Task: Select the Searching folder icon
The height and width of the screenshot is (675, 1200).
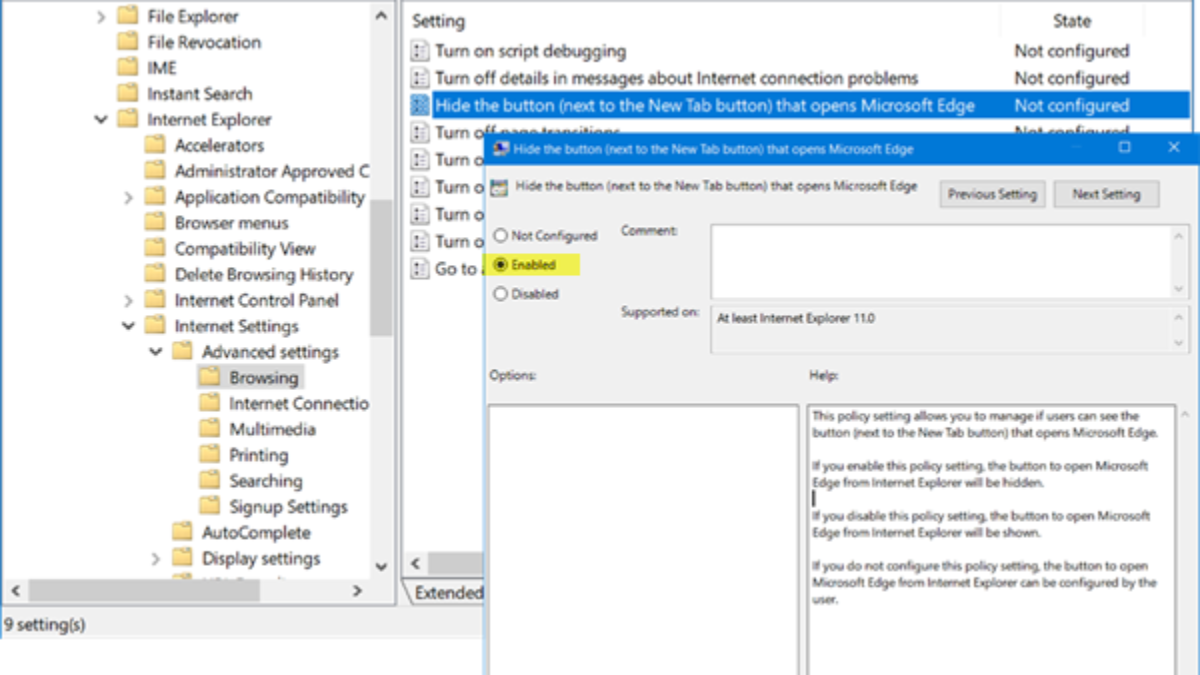Action: [x=209, y=481]
